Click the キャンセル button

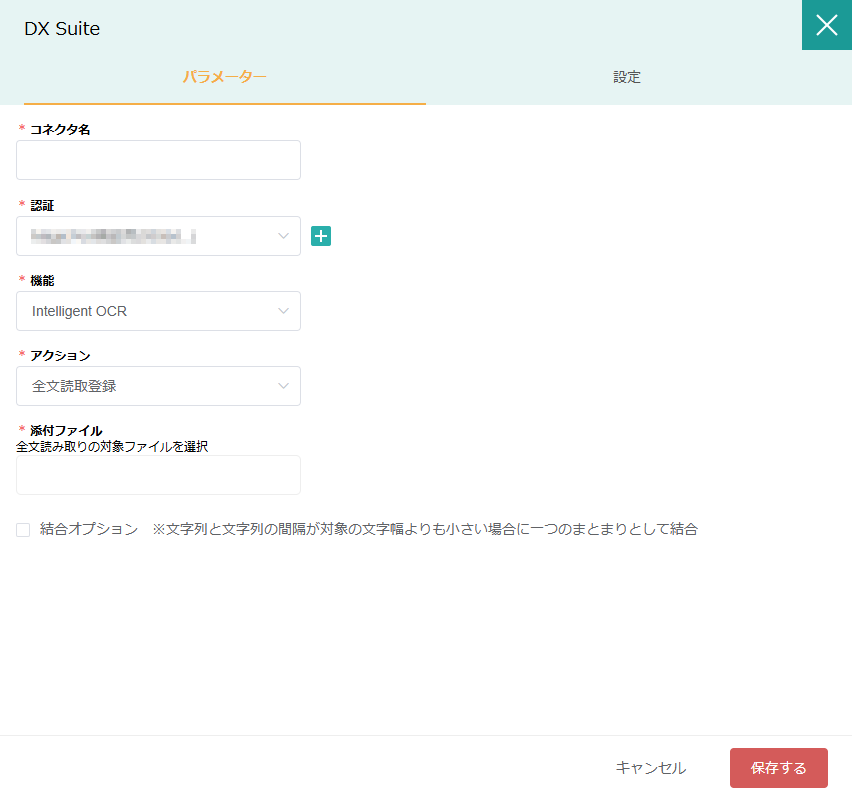pyautogui.click(x=650, y=767)
